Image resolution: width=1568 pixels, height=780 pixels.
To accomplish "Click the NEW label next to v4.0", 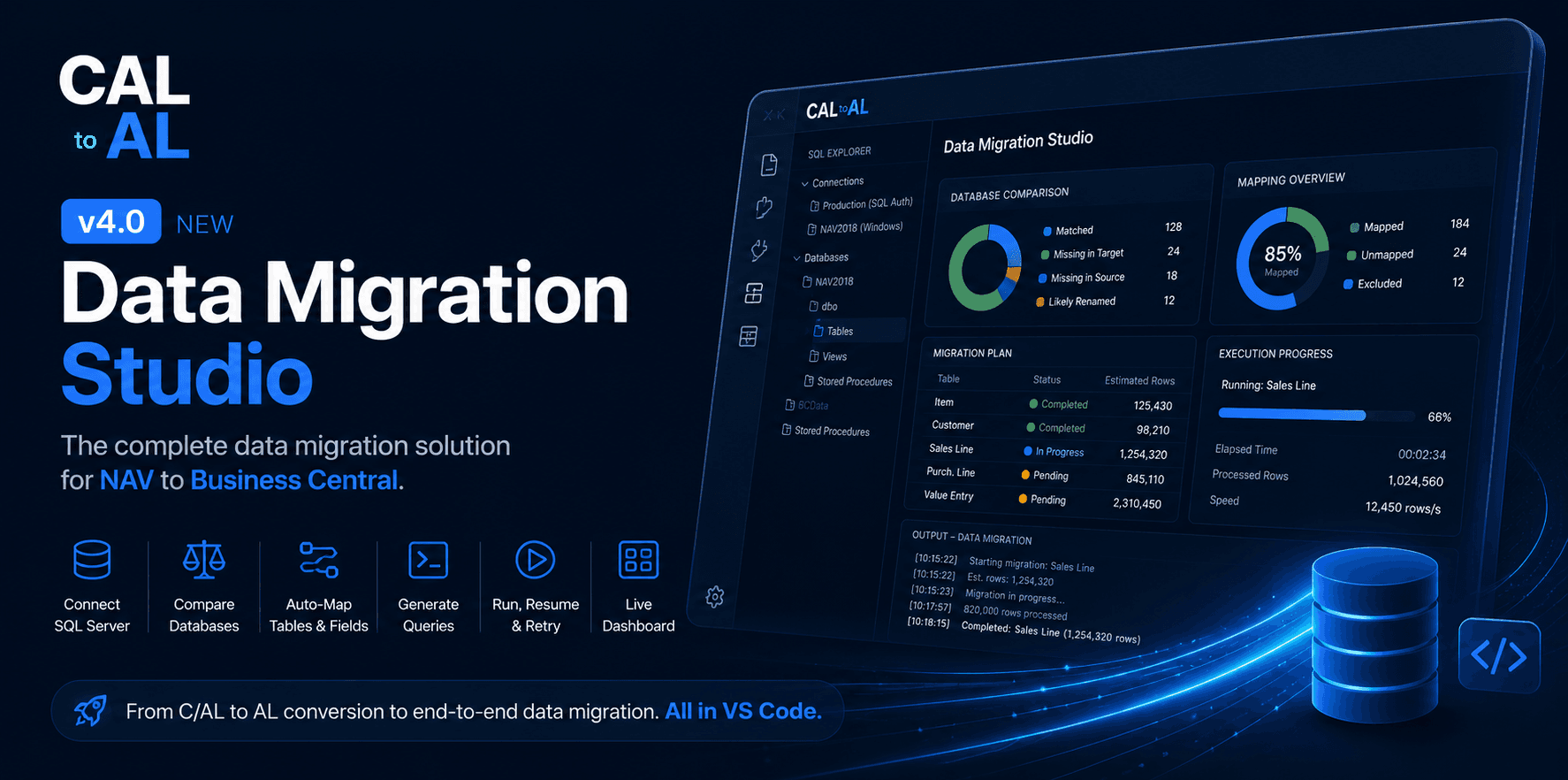I will pyautogui.click(x=205, y=225).
